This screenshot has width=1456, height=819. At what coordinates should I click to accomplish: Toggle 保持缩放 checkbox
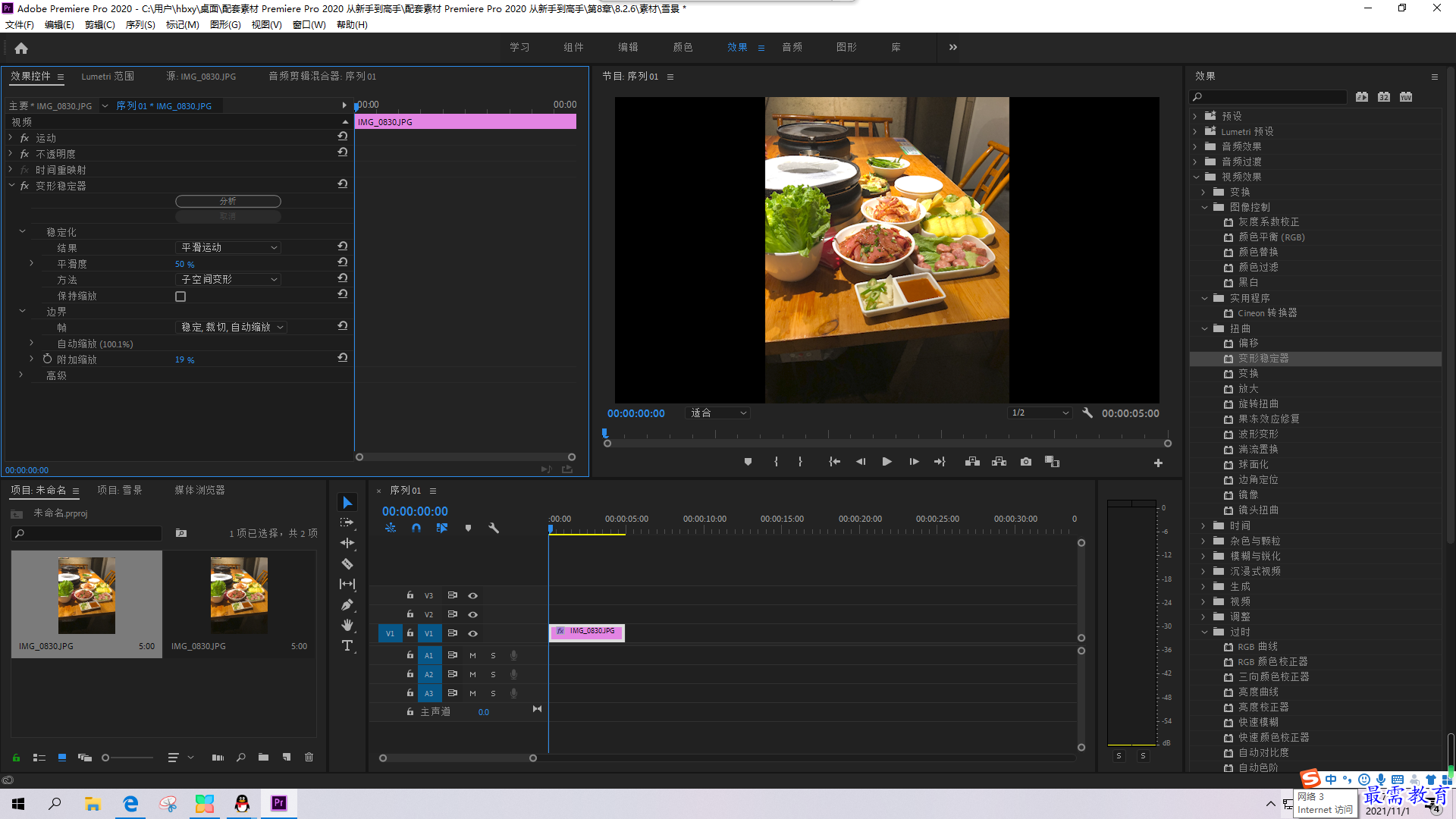180,297
